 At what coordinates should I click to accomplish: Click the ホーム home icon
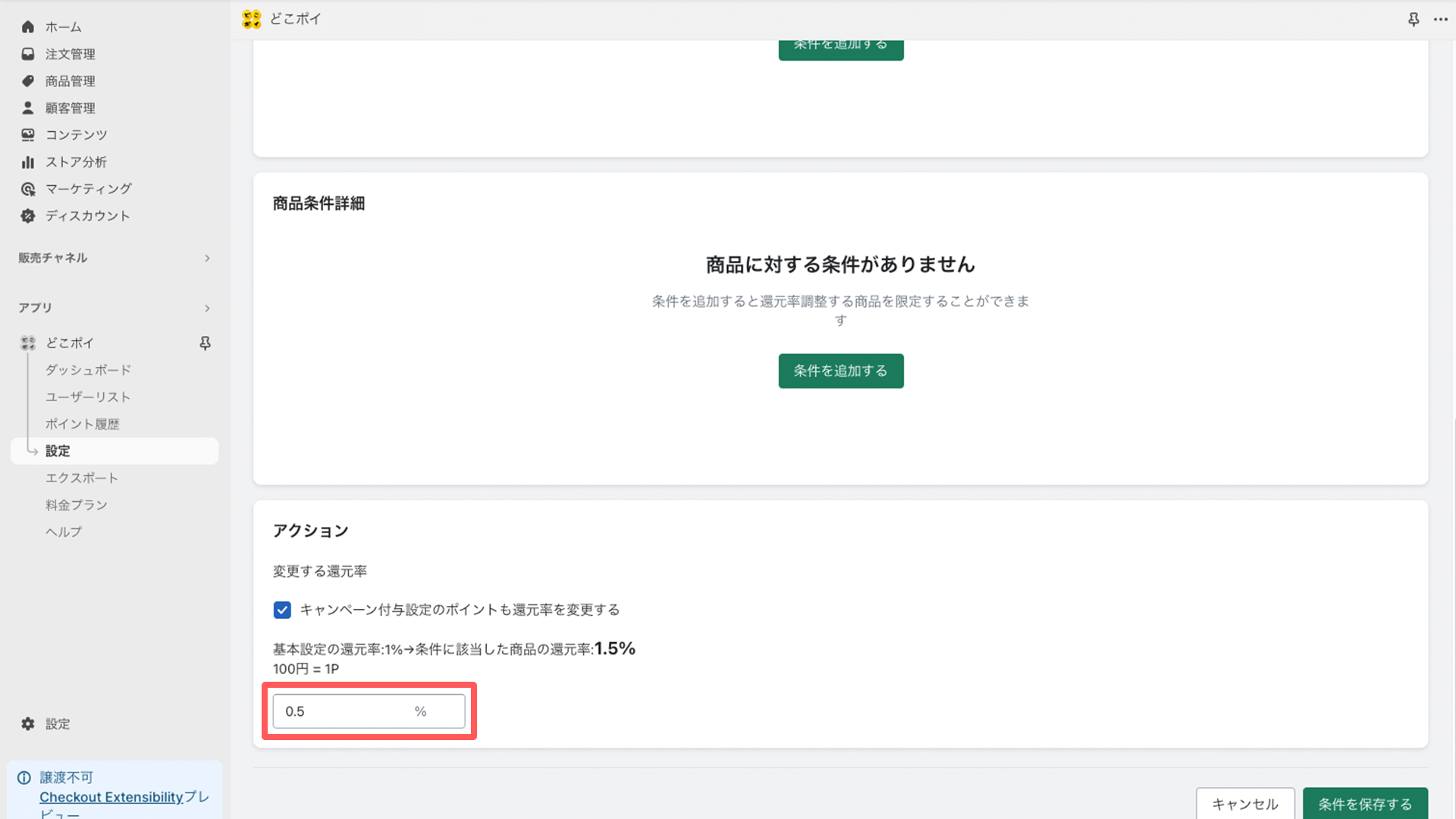[x=28, y=27]
